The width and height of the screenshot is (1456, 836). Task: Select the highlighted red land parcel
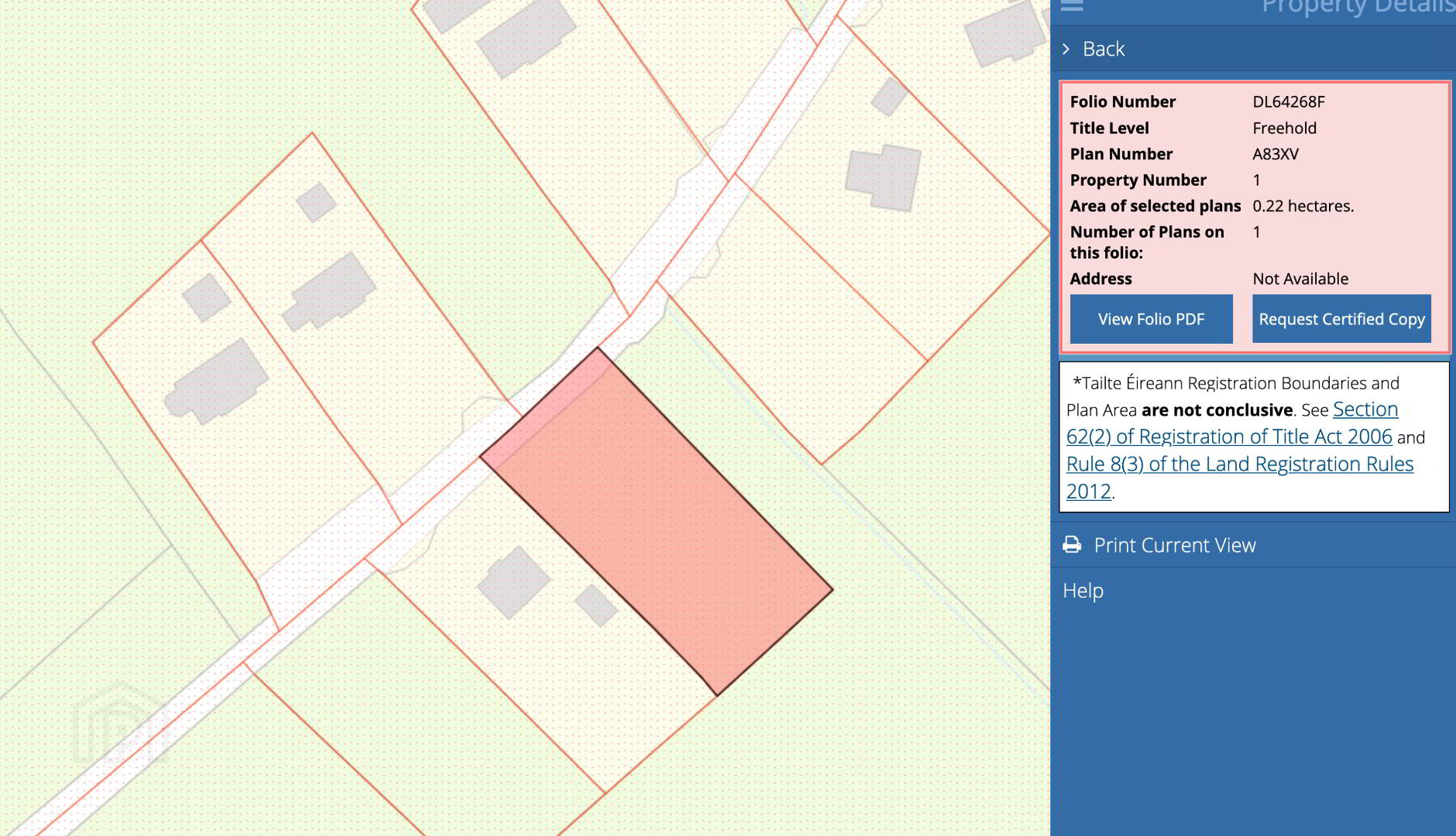click(658, 519)
